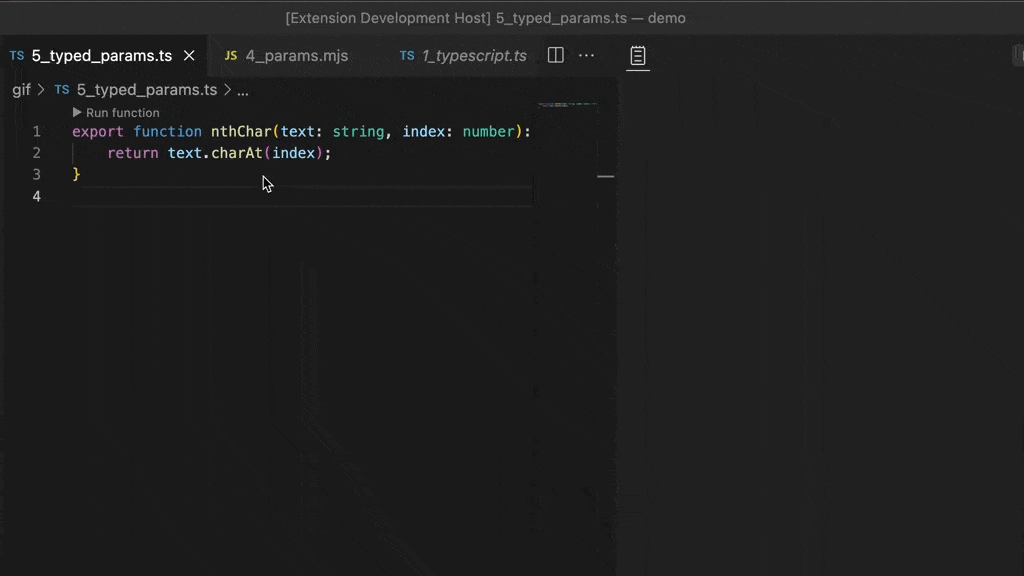Select the 5_typed_params.ts tab
The width and height of the screenshot is (1024, 576).
point(100,56)
